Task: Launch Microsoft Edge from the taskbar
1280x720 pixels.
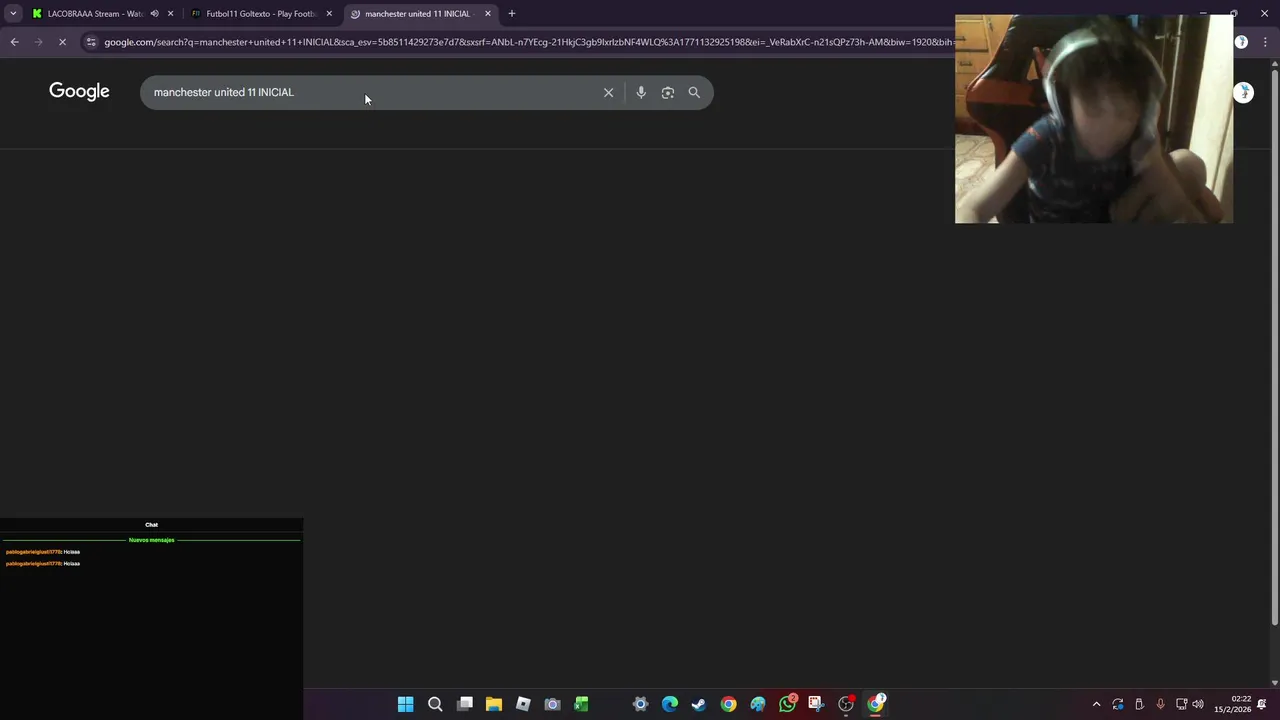Action: [x=670, y=704]
